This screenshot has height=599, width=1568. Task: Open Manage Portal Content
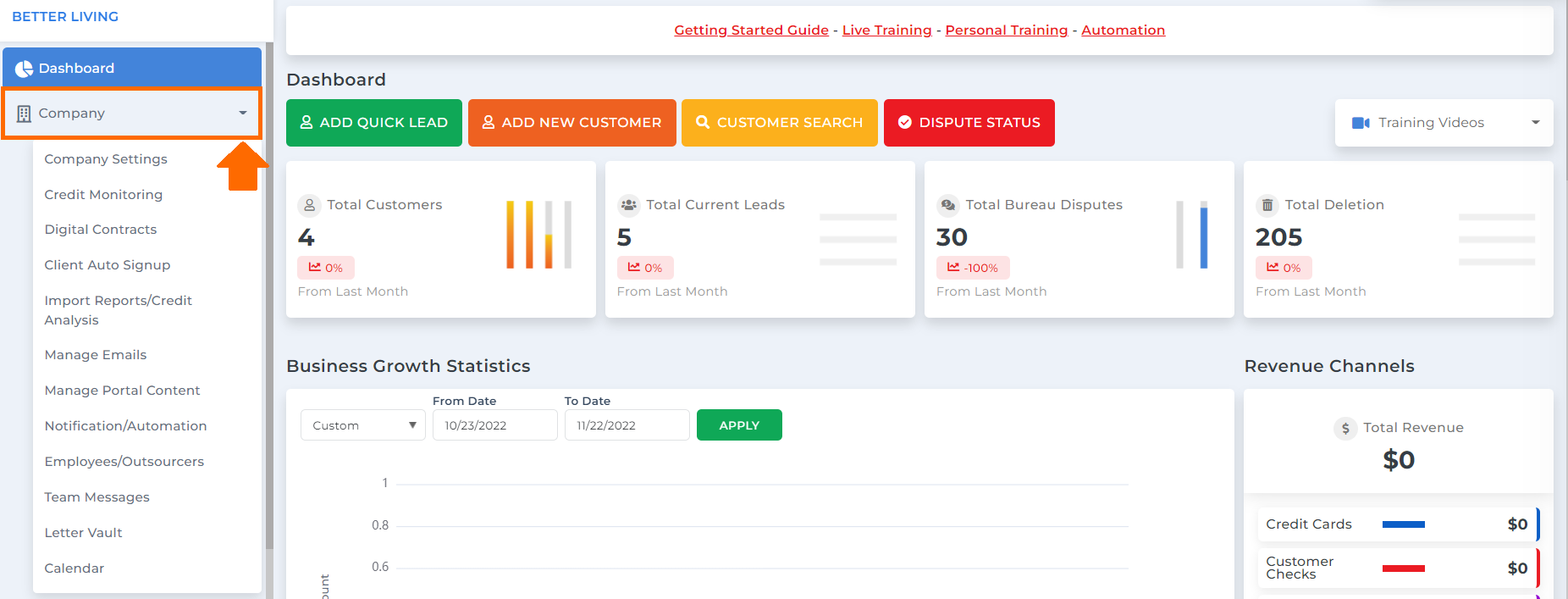122,391
